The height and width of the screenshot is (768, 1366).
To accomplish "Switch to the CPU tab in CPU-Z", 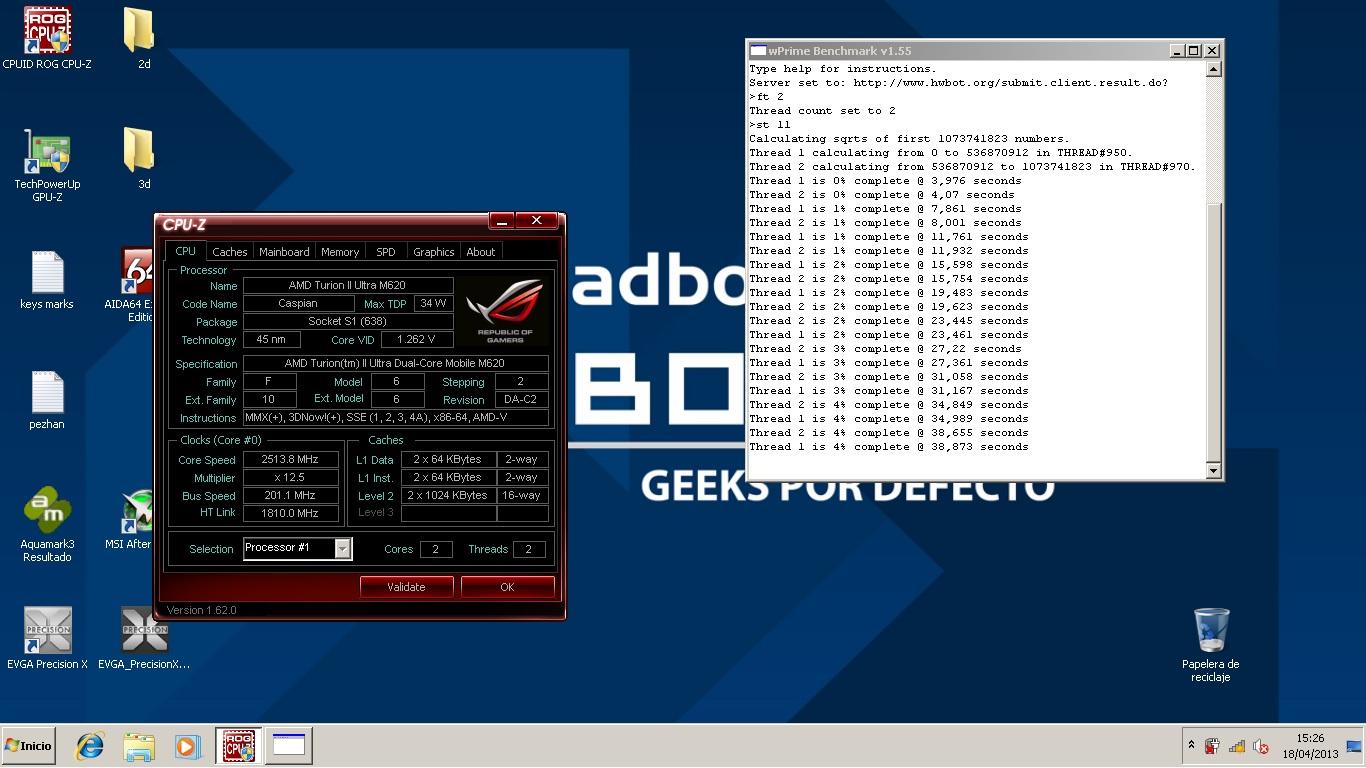I will [186, 251].
